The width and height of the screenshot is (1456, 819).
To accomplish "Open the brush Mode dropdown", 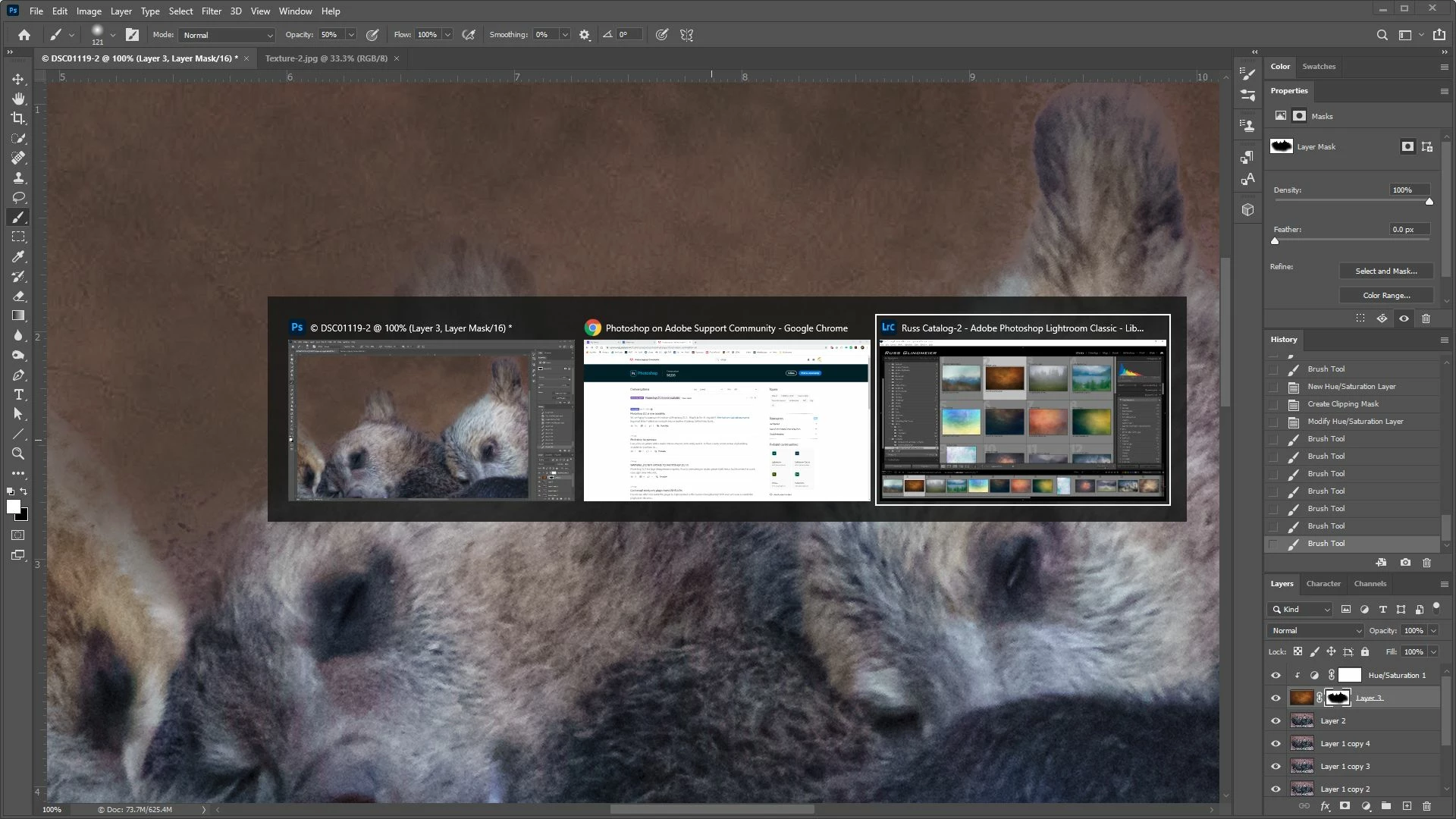I will (227, 35).
